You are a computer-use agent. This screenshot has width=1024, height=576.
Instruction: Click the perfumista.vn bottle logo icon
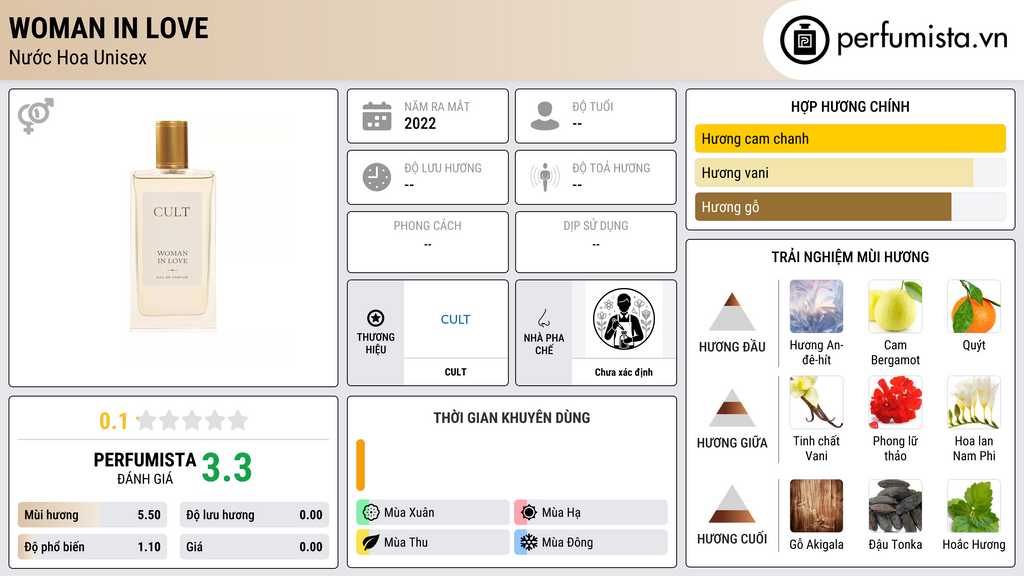804,40
